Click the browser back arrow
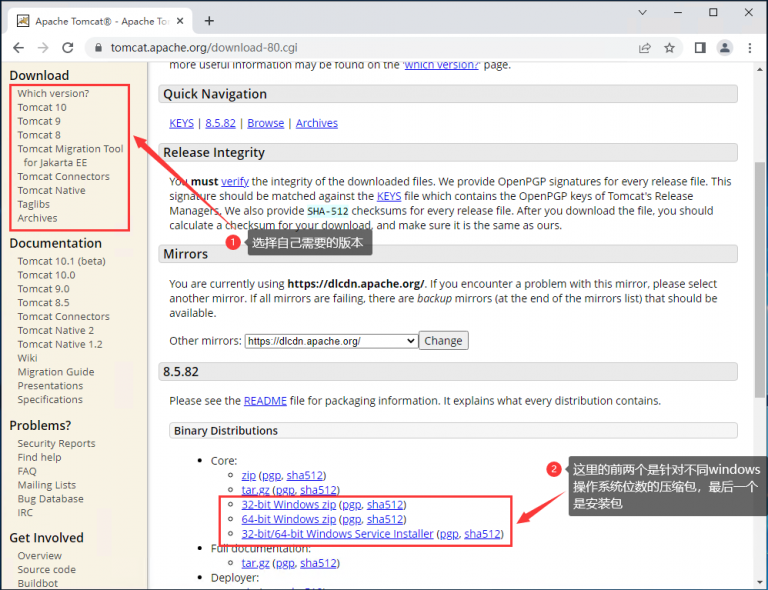The height and width of the screenshot is (590, 768). (x=19, y=47)
